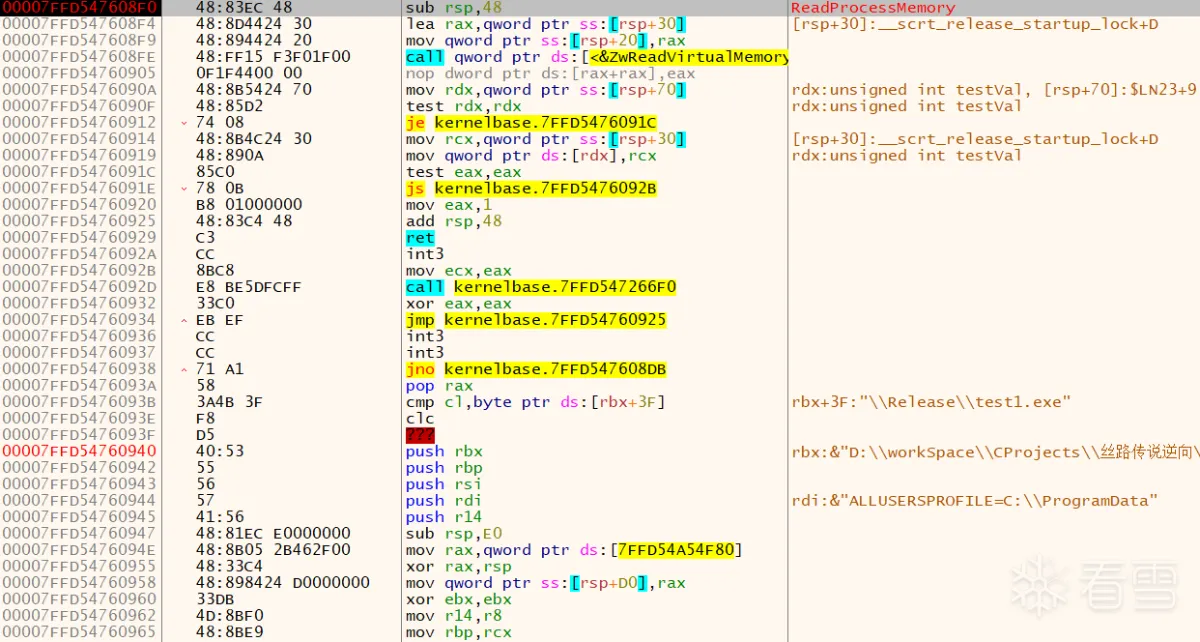Screen dimensions: 1200x642
Task: Click the "test rdx,rdx" instruction
Action: click(x=464, y=106)
